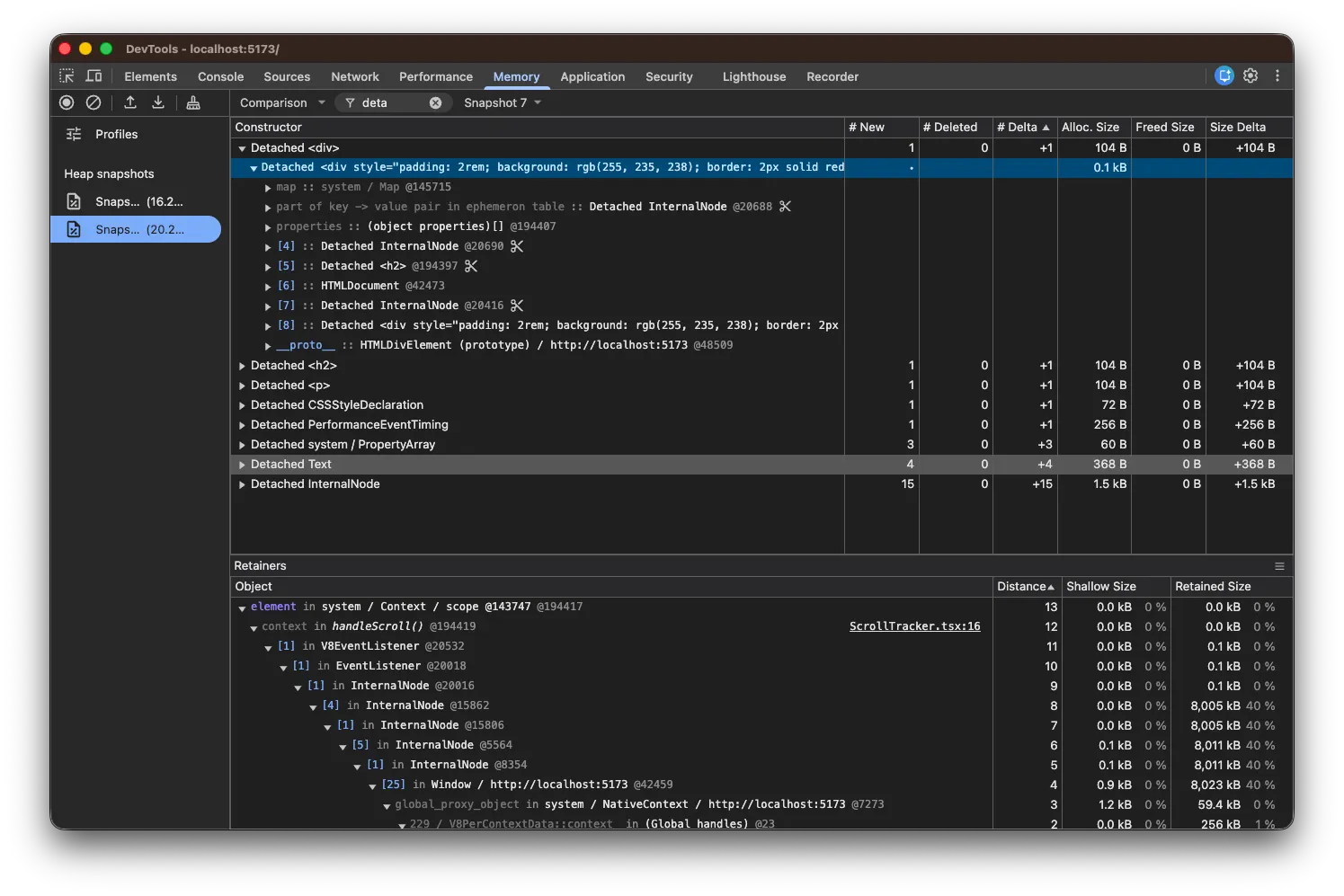Collect garbage broom icon
Image resolution: width=1344 pixels, height=896 pixels.
[193, 102]
